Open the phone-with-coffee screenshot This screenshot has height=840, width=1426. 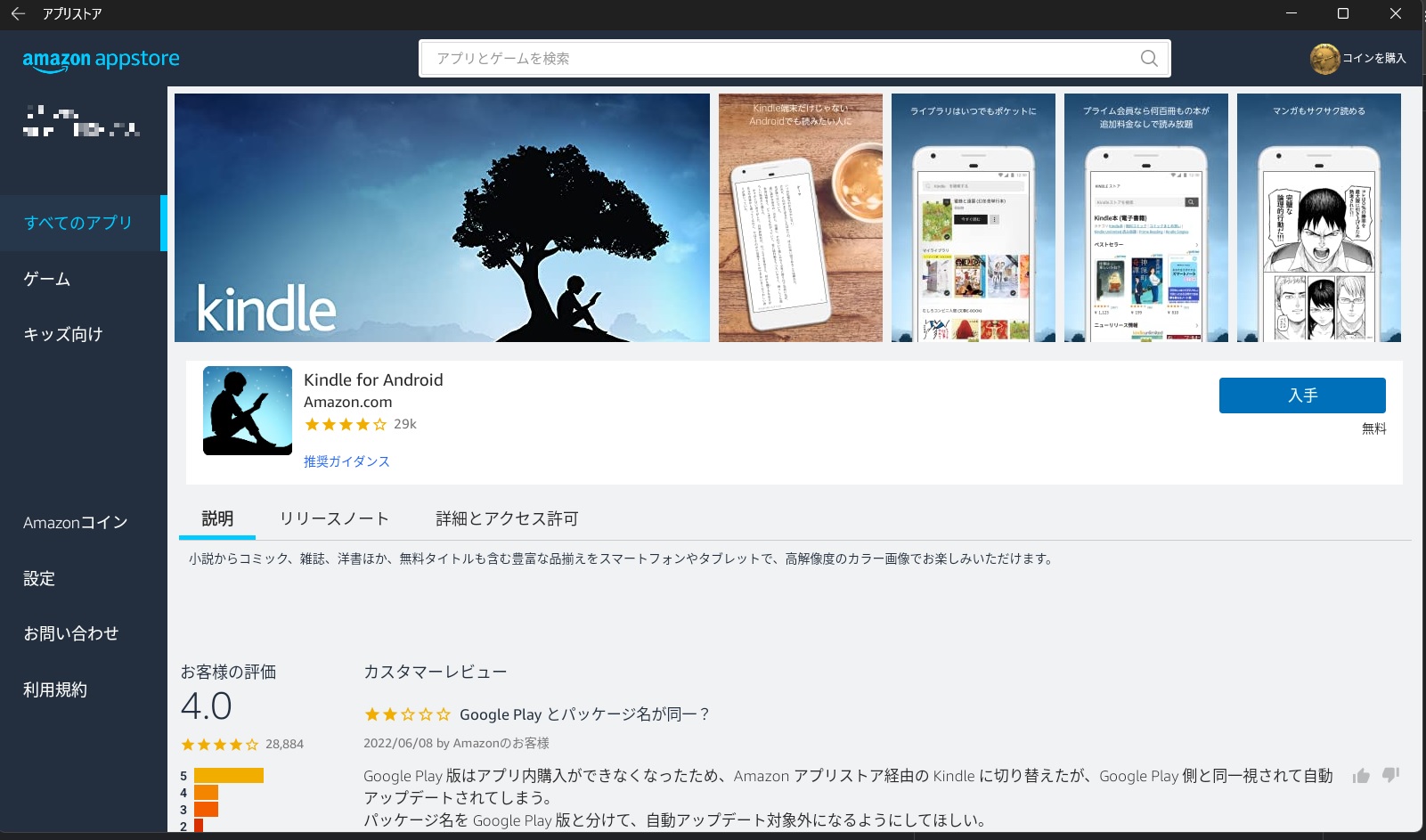(801, 217)
